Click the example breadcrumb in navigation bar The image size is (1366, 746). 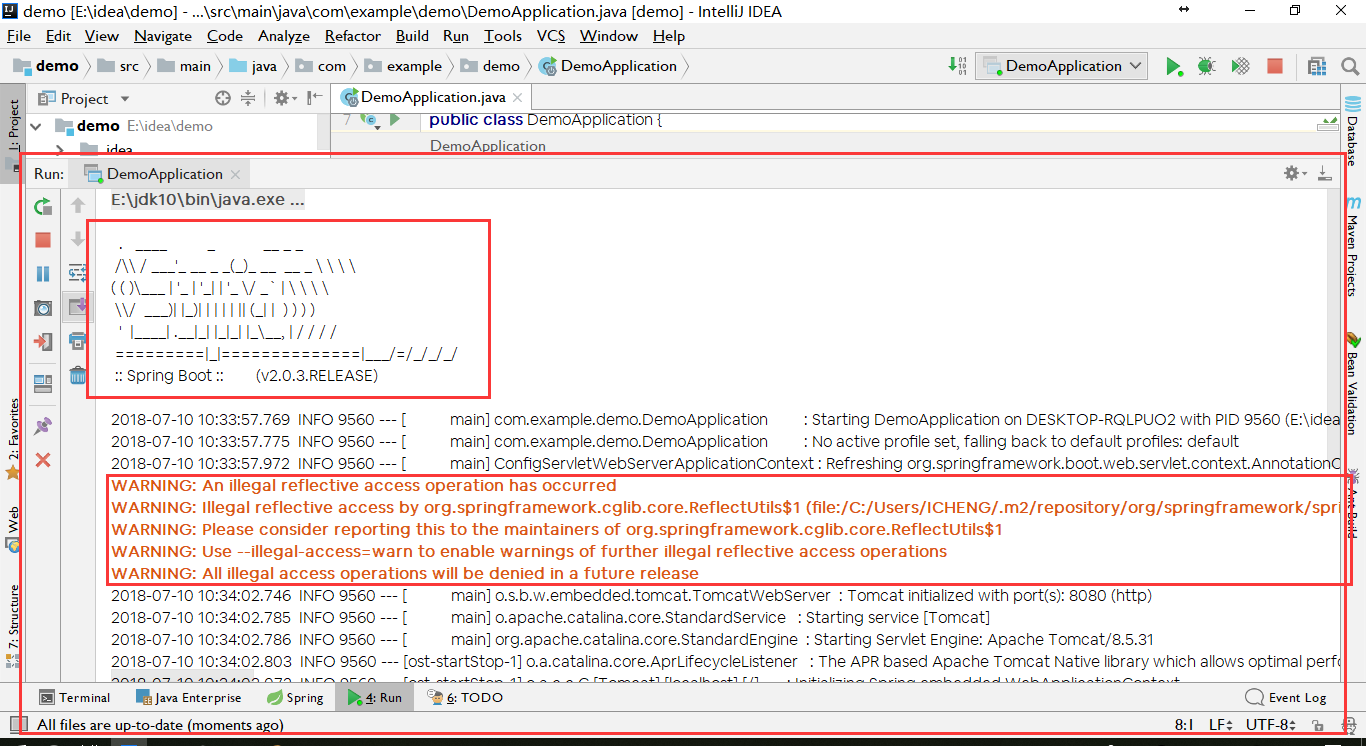click(x=404, y=66)
